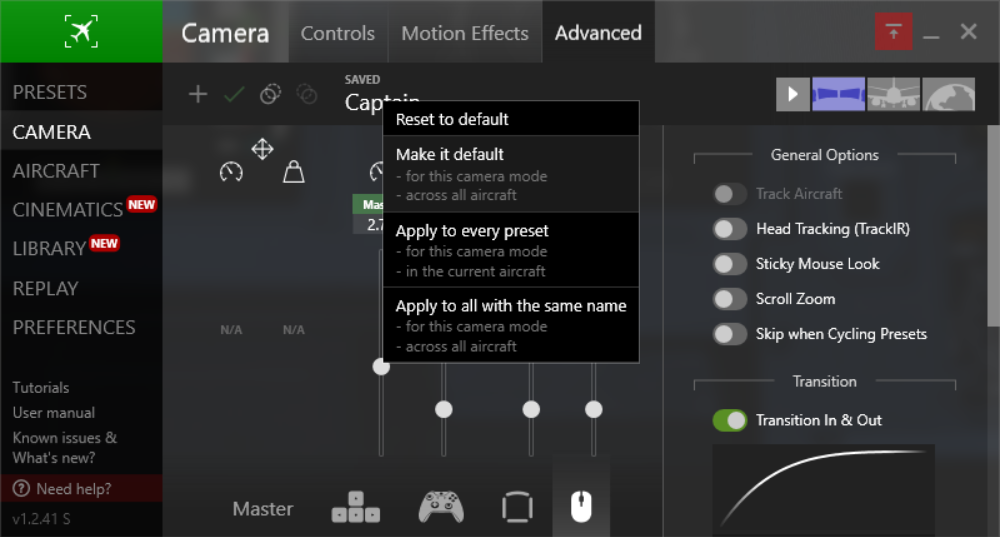Click the version text v1.2.41 S
The width and height of the screenshot is (1000, 537).
click(x=41, y=519)
